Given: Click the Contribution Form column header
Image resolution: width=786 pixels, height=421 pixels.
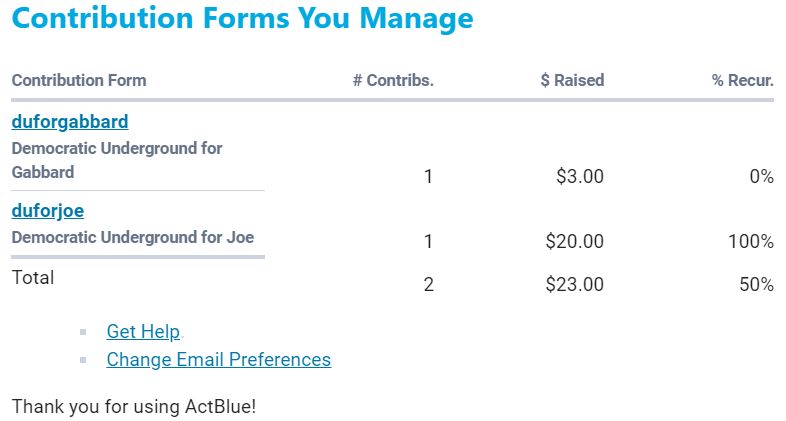Looking at the screenshot, I should [x=79, y=80].
